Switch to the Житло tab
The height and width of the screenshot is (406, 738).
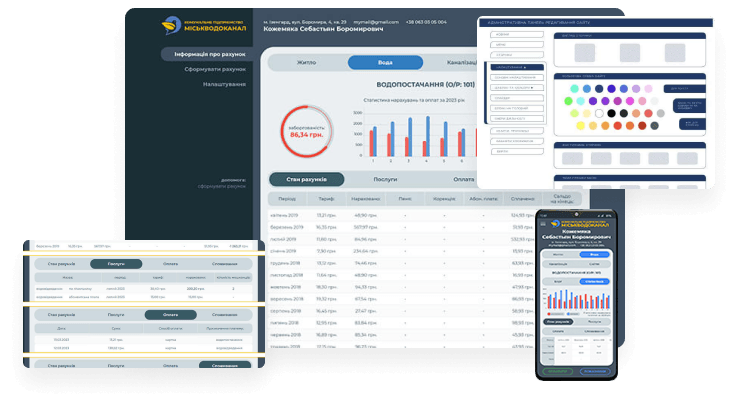[307, 62]
